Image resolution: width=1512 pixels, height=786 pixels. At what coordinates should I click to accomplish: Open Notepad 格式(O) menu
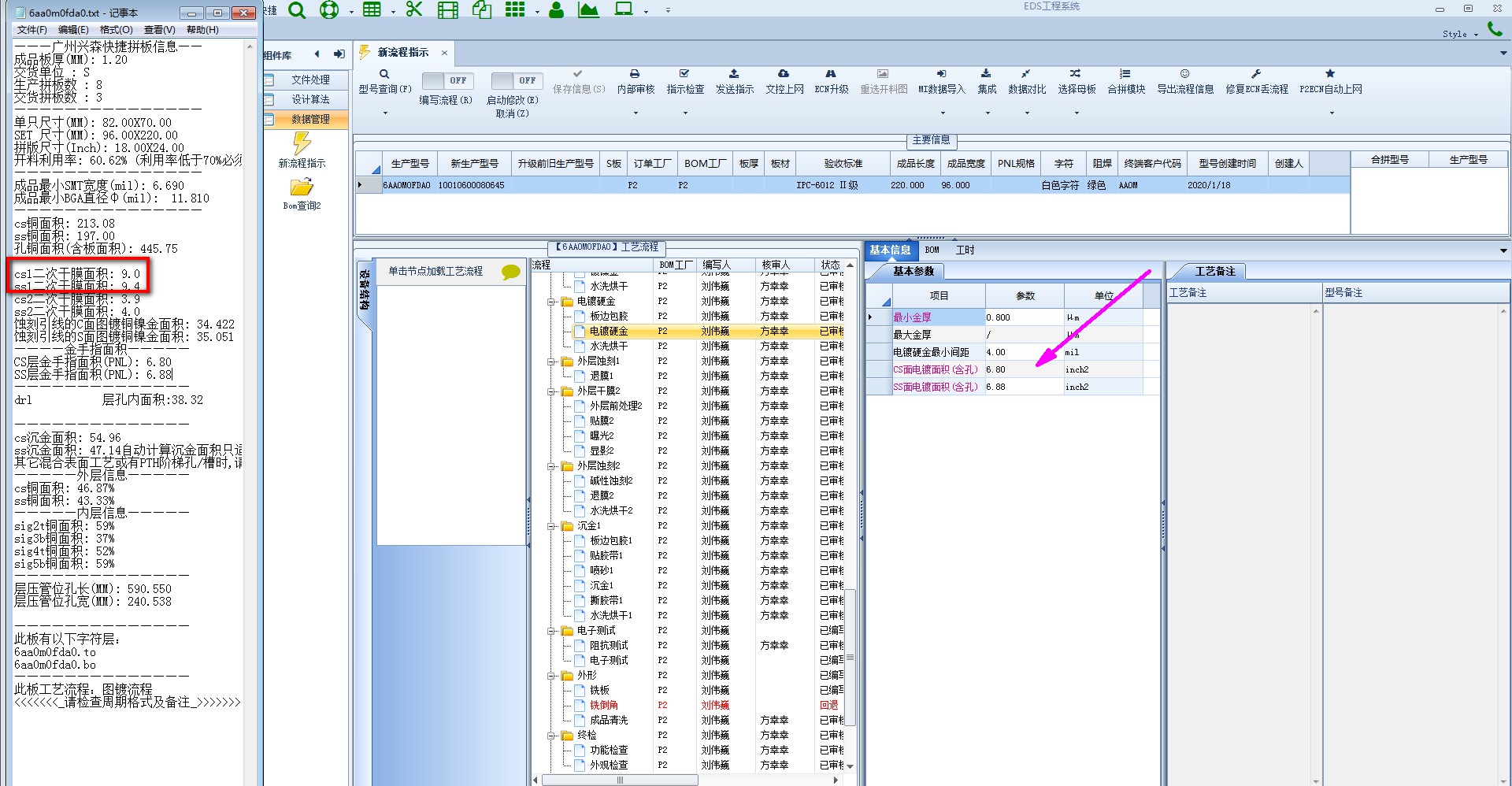(116, 30)
